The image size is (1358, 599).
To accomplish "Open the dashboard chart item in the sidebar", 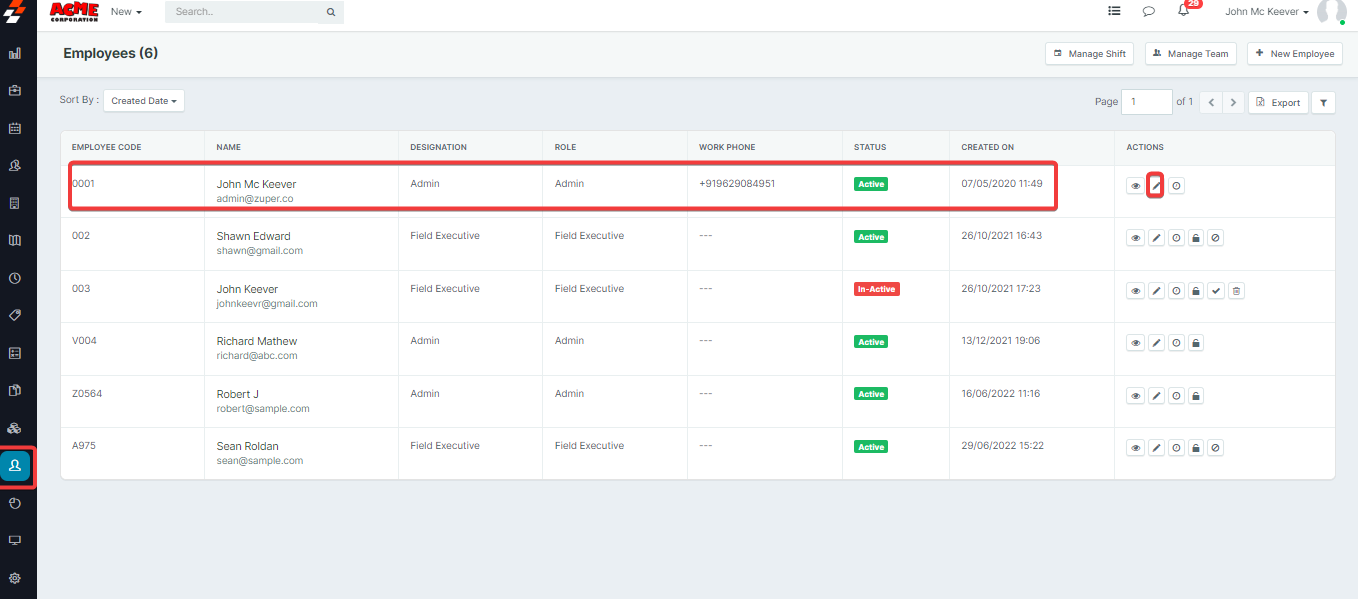I will (15, 53).
